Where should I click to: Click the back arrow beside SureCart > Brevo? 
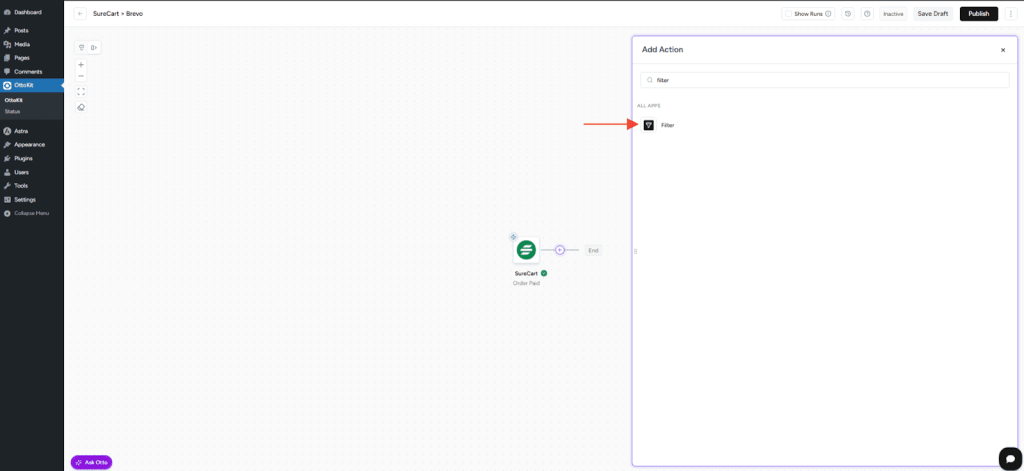click(80, 14)
